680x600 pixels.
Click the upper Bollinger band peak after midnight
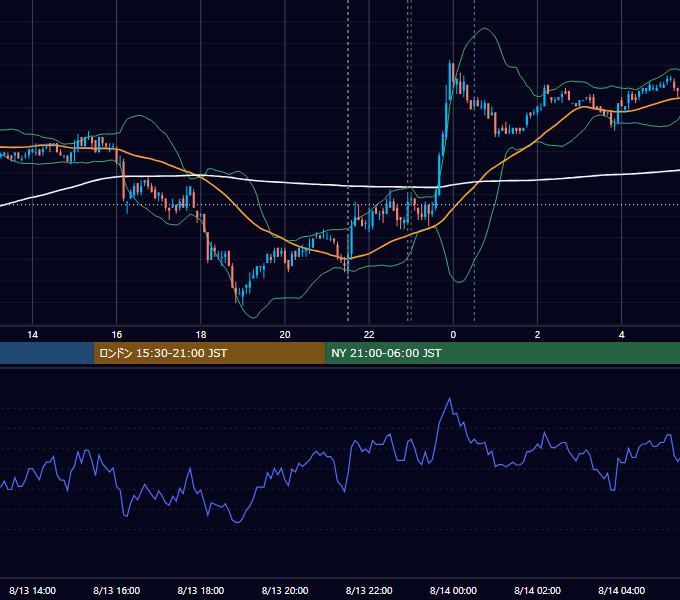[x=484, y=28]
